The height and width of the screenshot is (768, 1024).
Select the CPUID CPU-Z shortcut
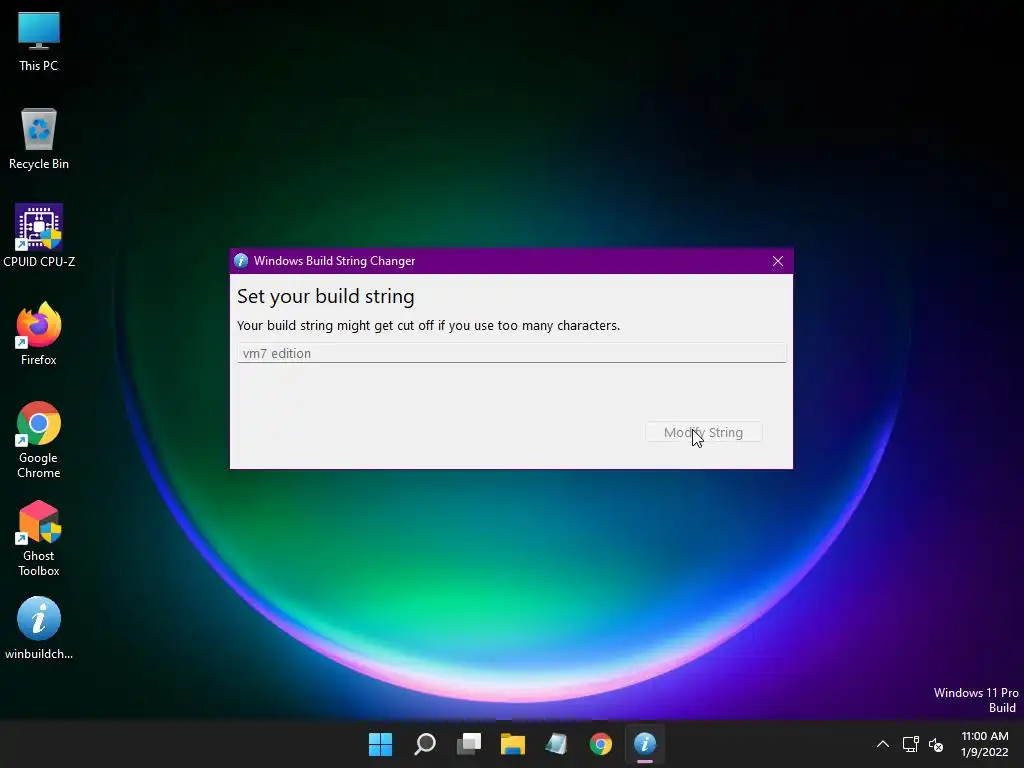tap(39, 236)
